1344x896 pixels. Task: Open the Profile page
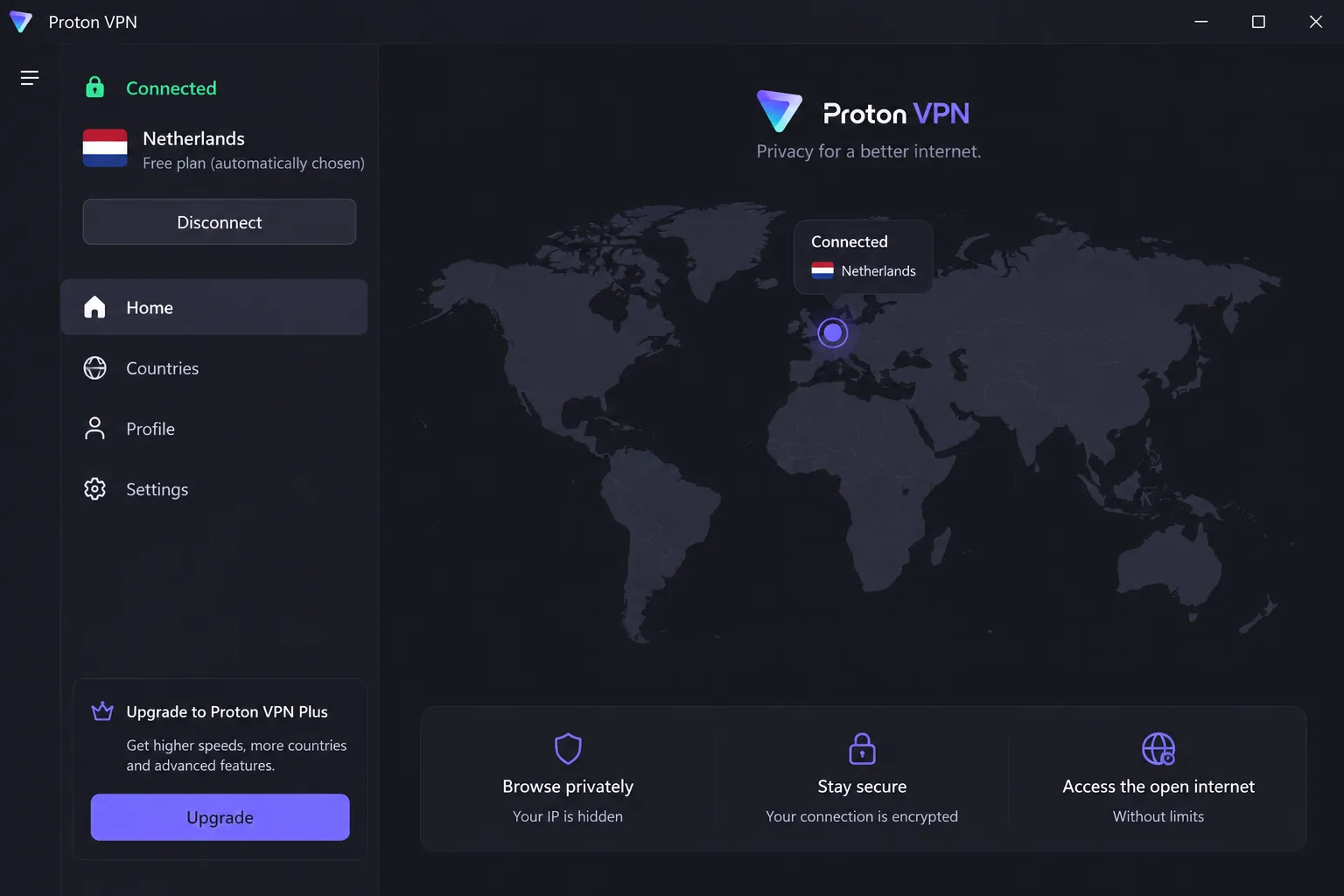(213, 429)
